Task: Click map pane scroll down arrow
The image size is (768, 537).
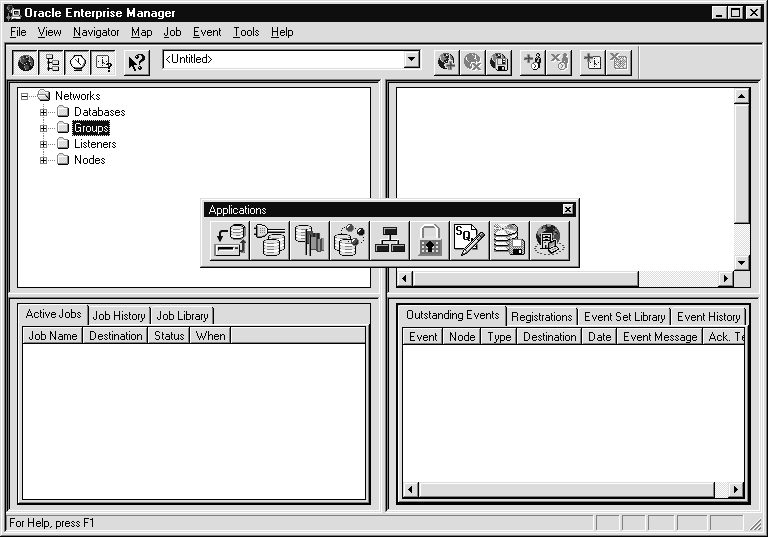Action: pyautogui.click(x=742, y=263)
